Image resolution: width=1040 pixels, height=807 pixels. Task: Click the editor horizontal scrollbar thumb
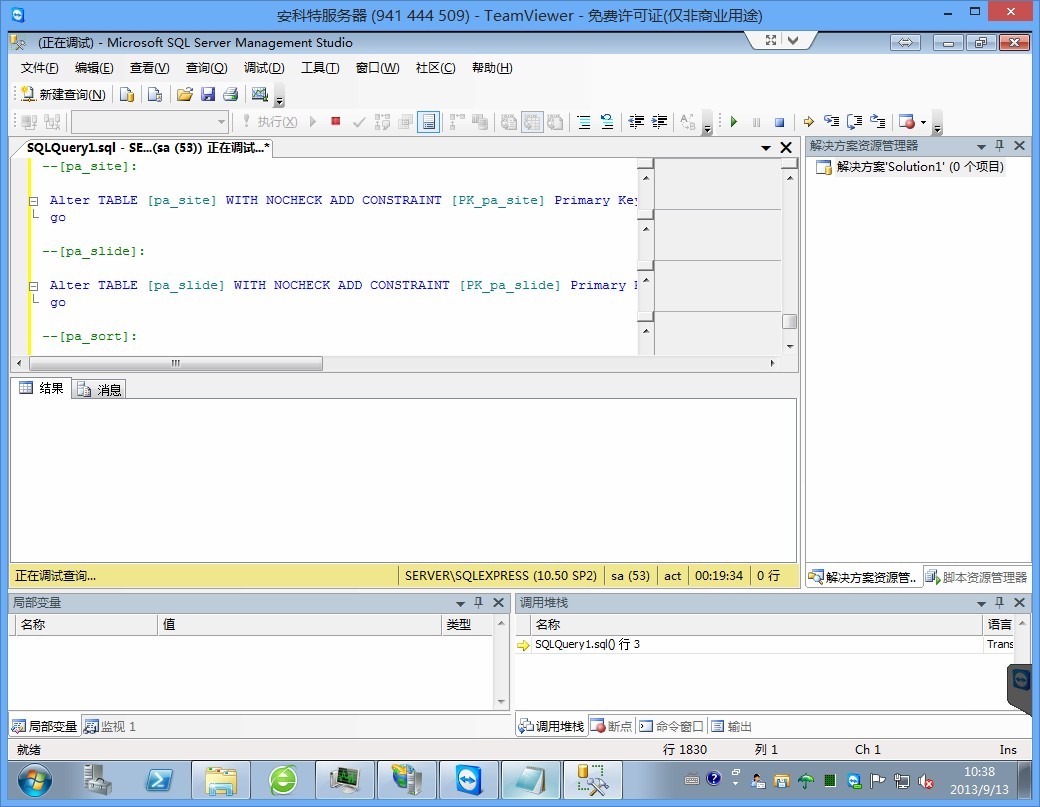[175, 363]
